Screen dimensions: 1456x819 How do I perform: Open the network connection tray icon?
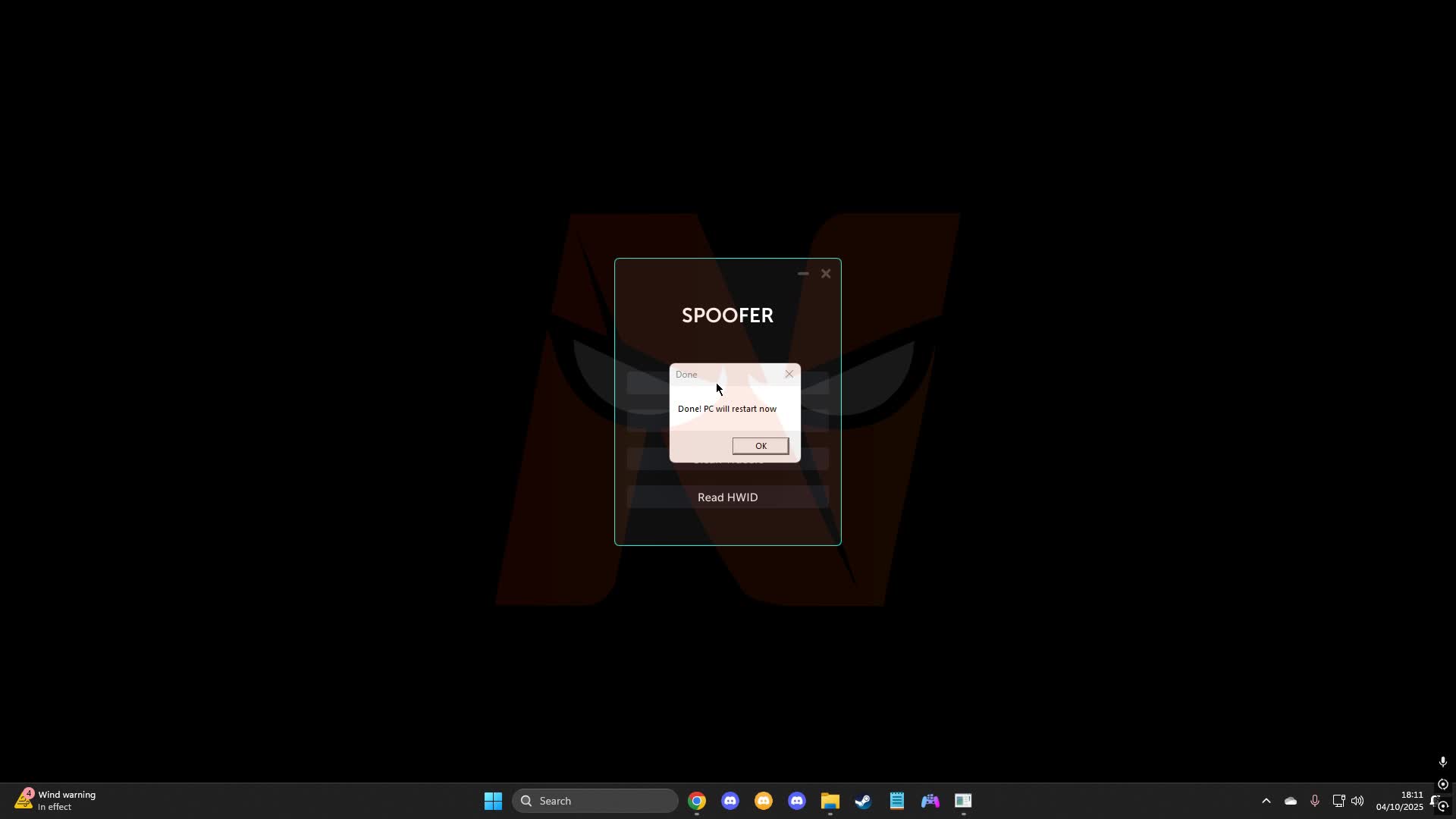pyautogui.click(x=1338, y=801)
